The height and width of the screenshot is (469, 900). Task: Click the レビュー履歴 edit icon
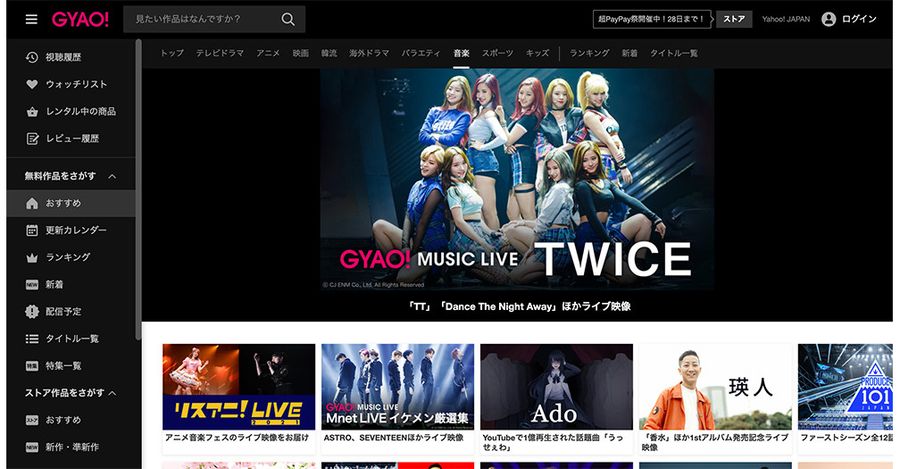pyautogui.click(x=32, y=138)
